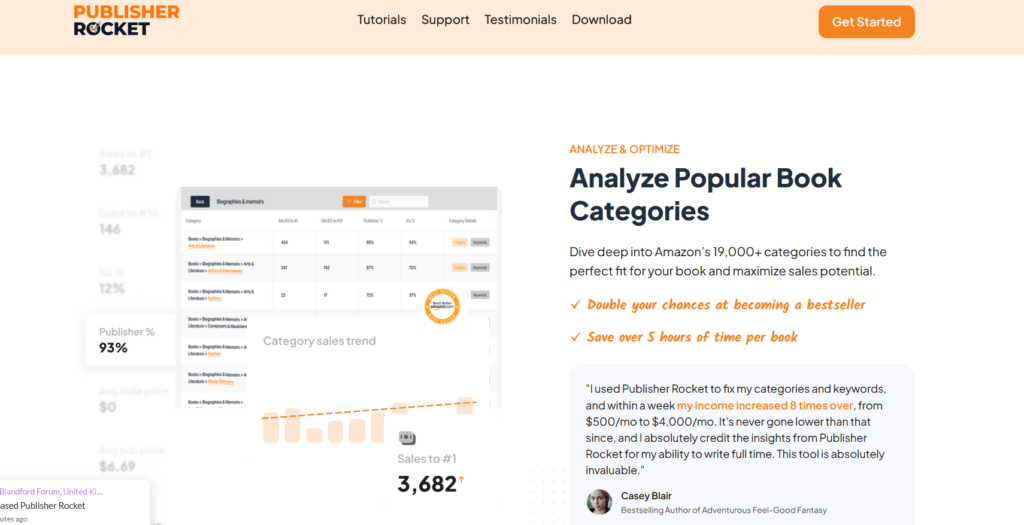The image size is (1024, 525).
Task: Click Casey Blair's profile photo
Action: [x=599, y=502]
